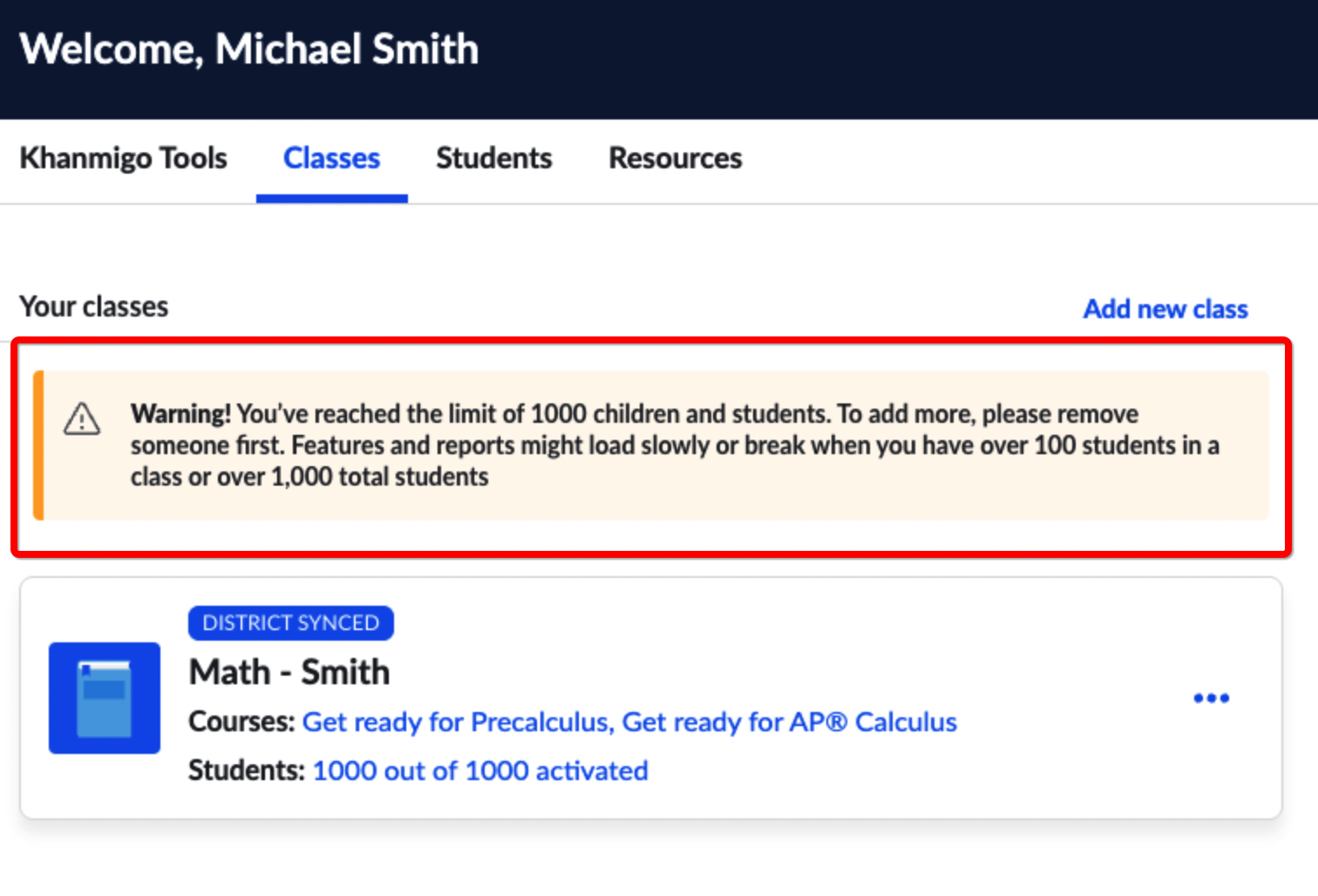
Task: Click the warning triangle icon
Action: [x=82, y=418]
